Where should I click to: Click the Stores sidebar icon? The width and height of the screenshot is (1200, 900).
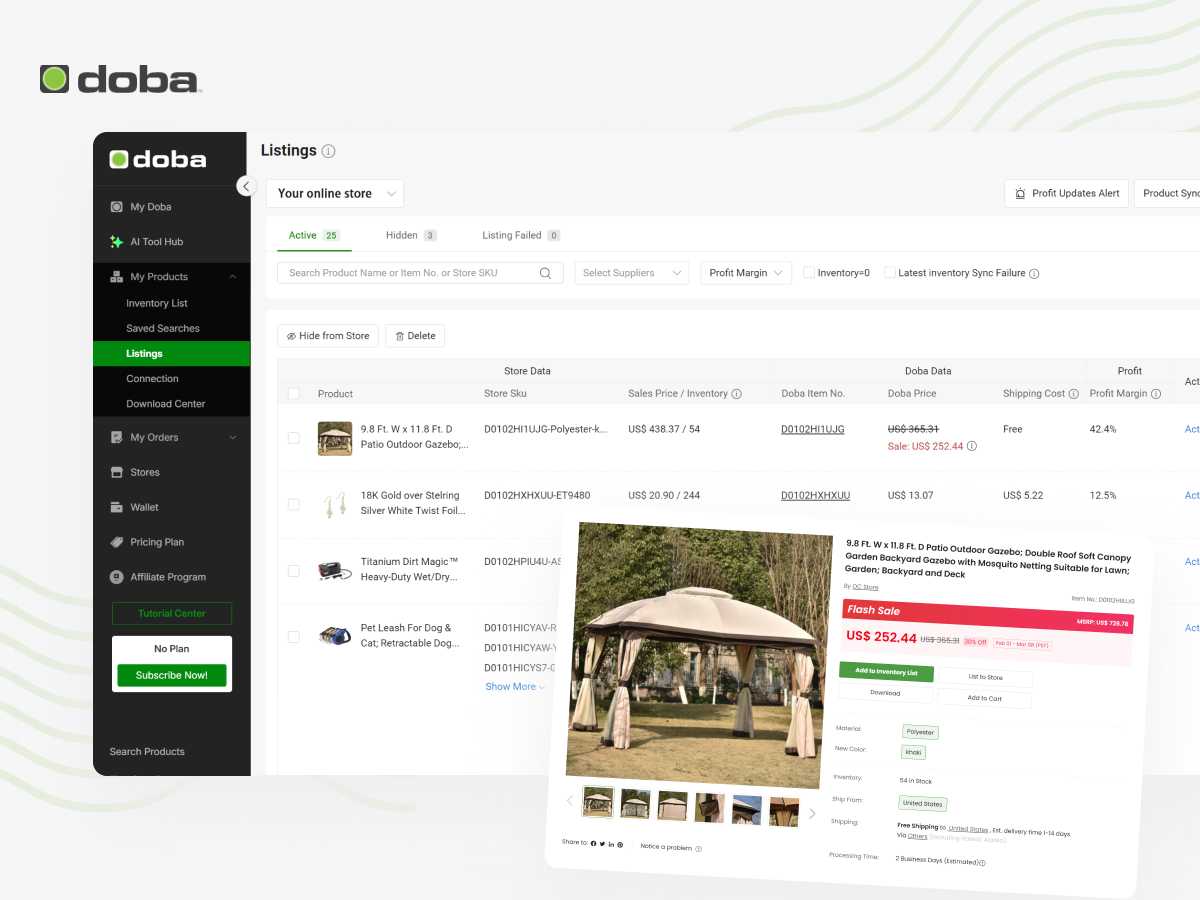click(x=117, y=472)
